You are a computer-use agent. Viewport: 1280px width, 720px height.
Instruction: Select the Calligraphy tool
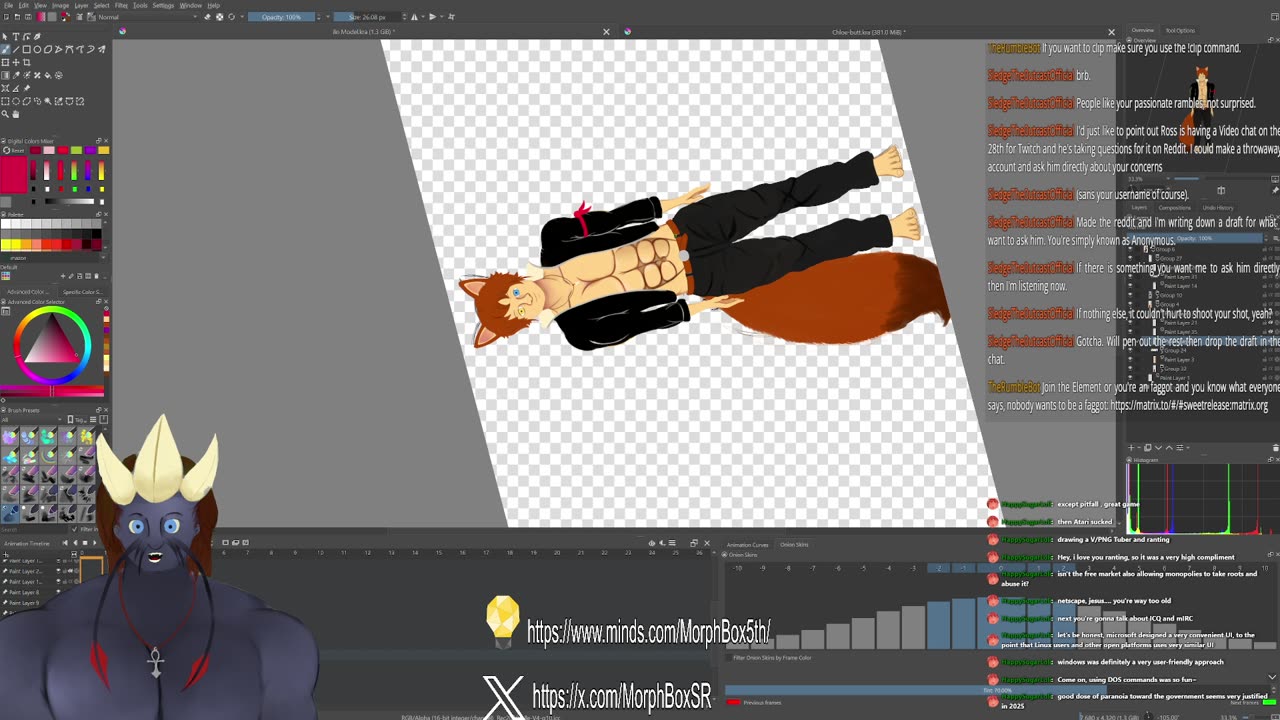[x=37, y=36]
